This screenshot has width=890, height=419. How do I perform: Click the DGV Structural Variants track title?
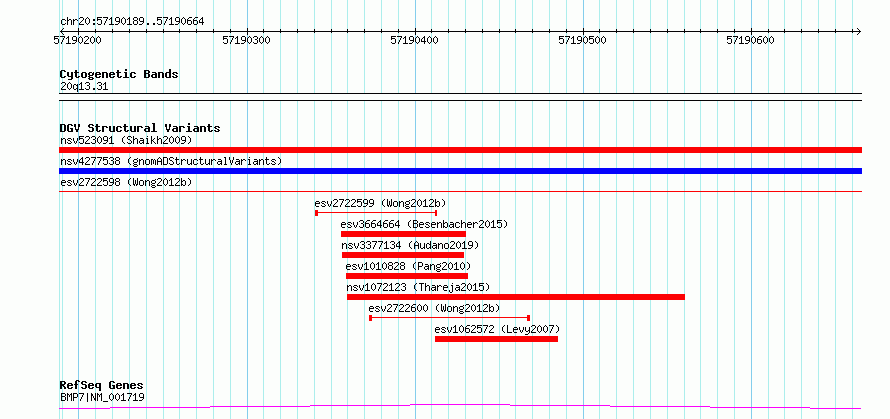140,128
